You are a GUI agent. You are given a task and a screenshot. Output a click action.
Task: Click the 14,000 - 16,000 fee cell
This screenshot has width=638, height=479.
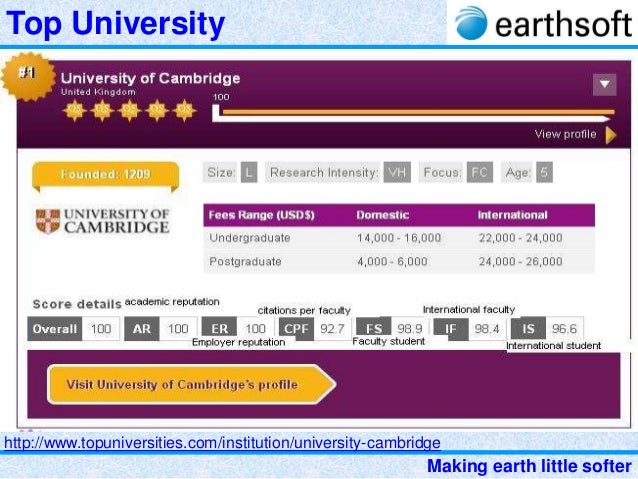click(x=399, y=238)
